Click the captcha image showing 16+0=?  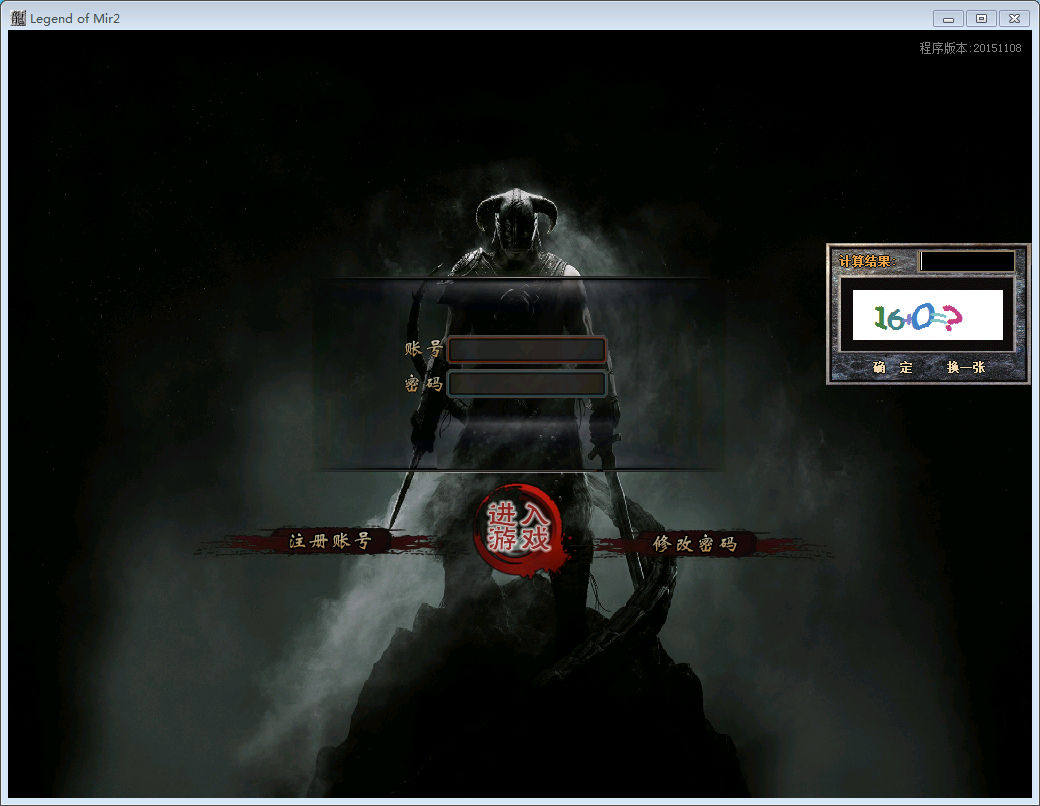coord(927,315)
